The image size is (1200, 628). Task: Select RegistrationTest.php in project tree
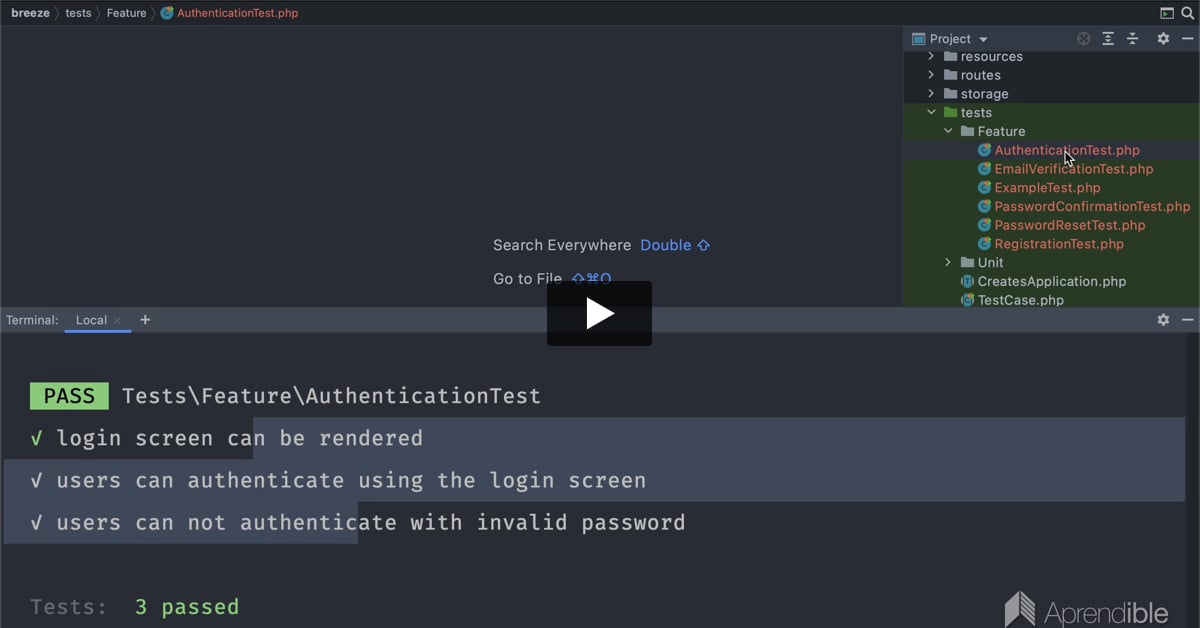[x=1059, y=244]
